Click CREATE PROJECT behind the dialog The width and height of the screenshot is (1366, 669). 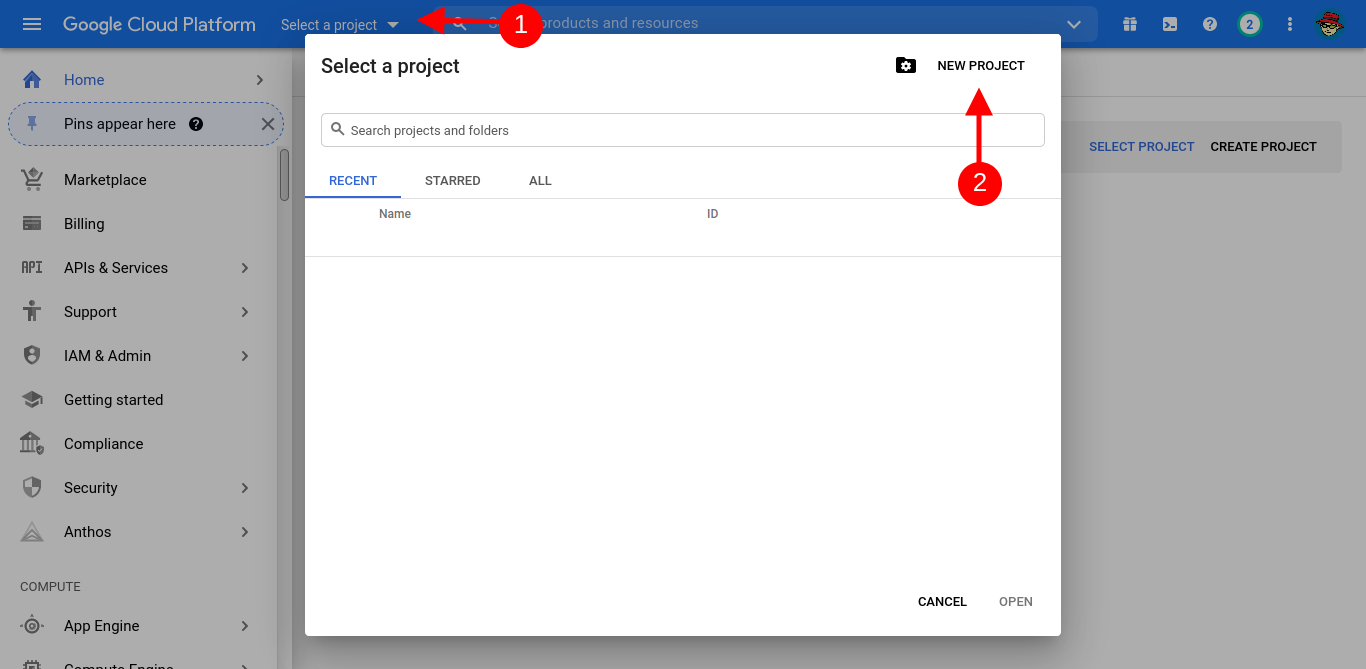point(1263,147)
